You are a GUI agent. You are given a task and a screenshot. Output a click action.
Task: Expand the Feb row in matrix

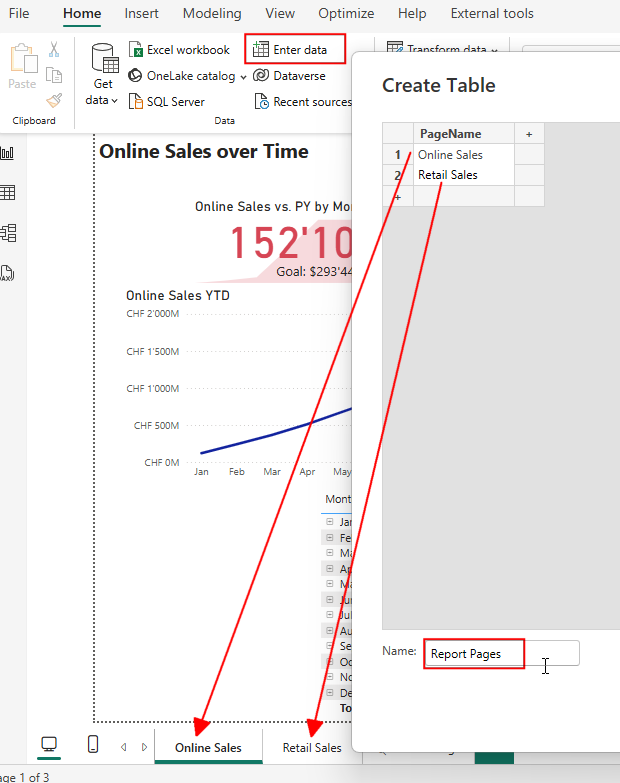tap(329, 537)
